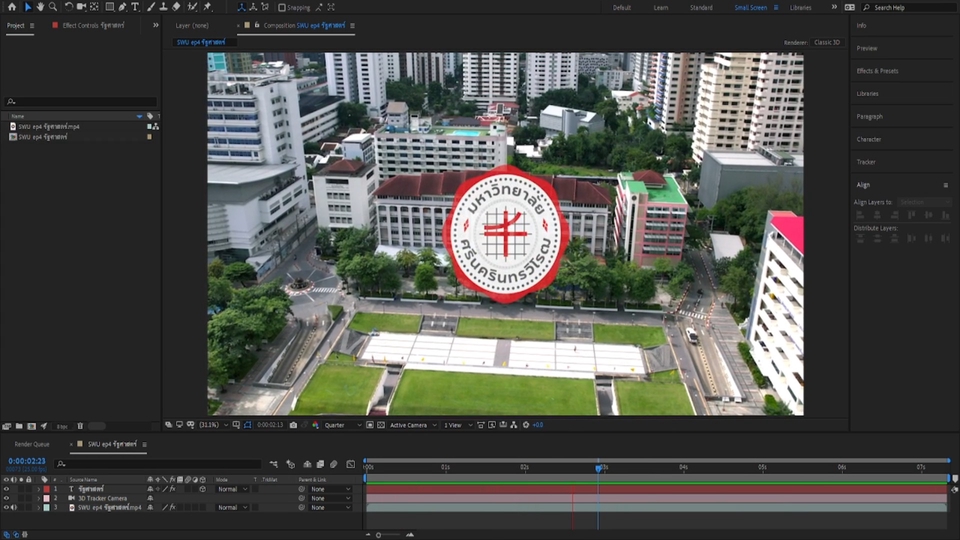Select the Horizontal Type tool
Screen dimensions: 960x540
pos(135,7)
